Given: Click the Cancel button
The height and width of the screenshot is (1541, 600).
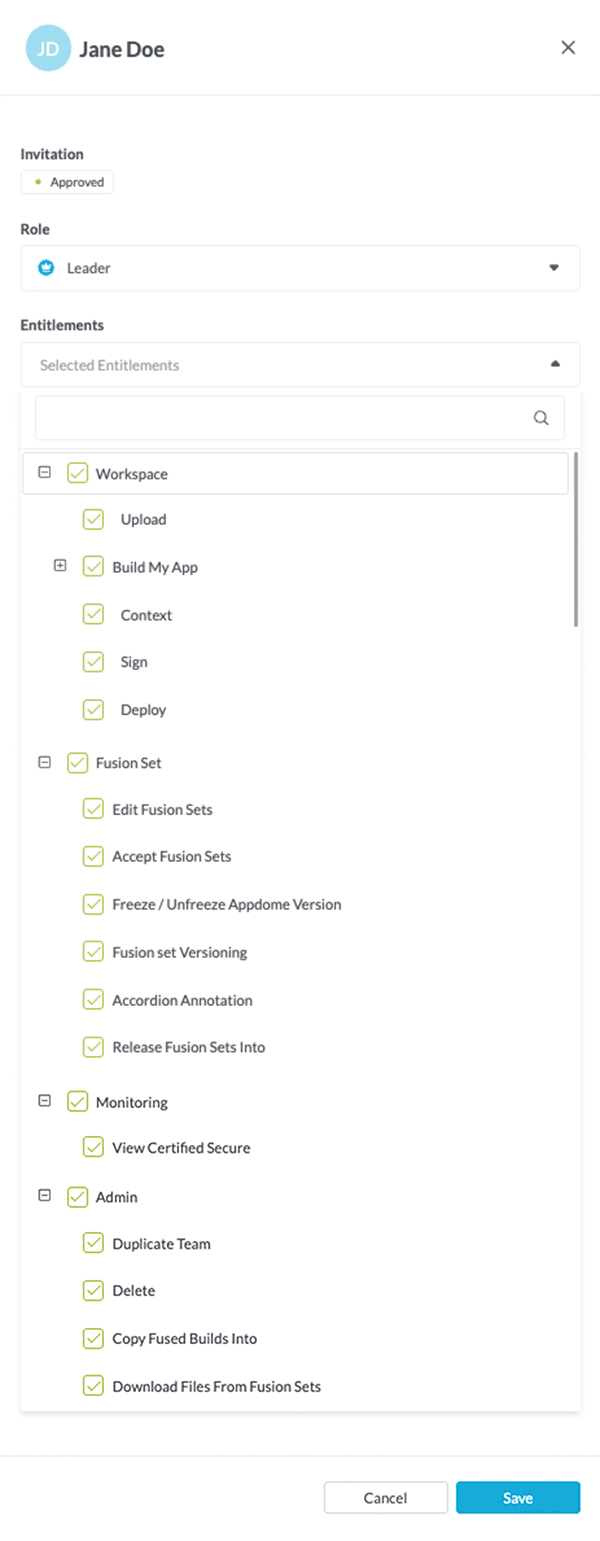Looking at the screenshot, I should click(x=385, y=1497).
